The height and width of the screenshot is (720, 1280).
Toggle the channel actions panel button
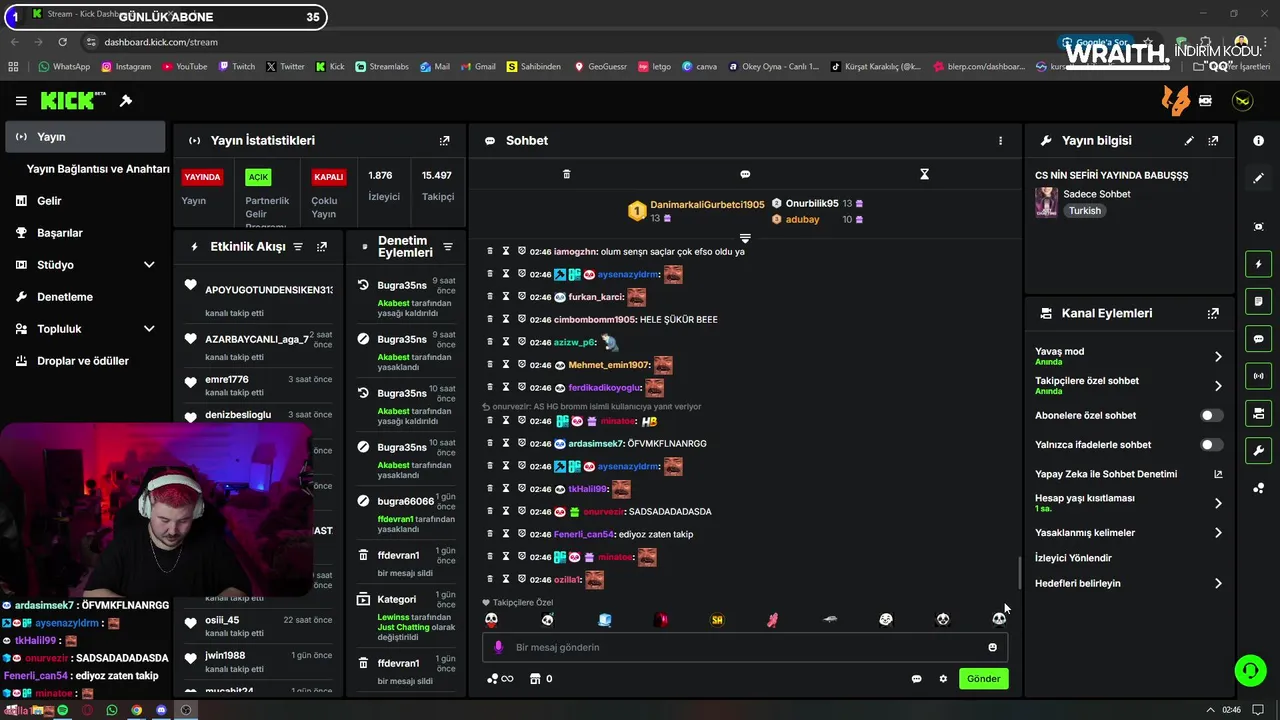point(1258,413)
